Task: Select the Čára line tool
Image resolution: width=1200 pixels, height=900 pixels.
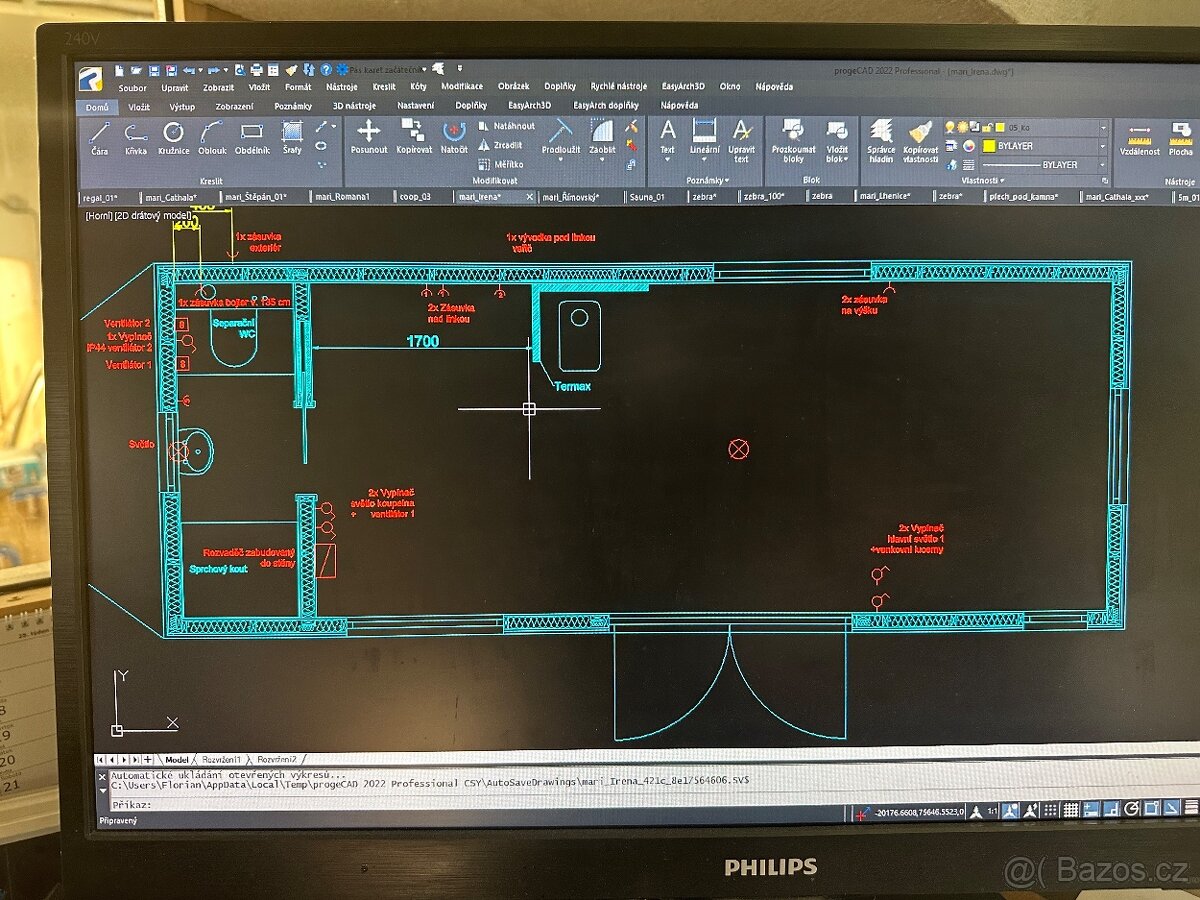Action: (x=100, y=136)
